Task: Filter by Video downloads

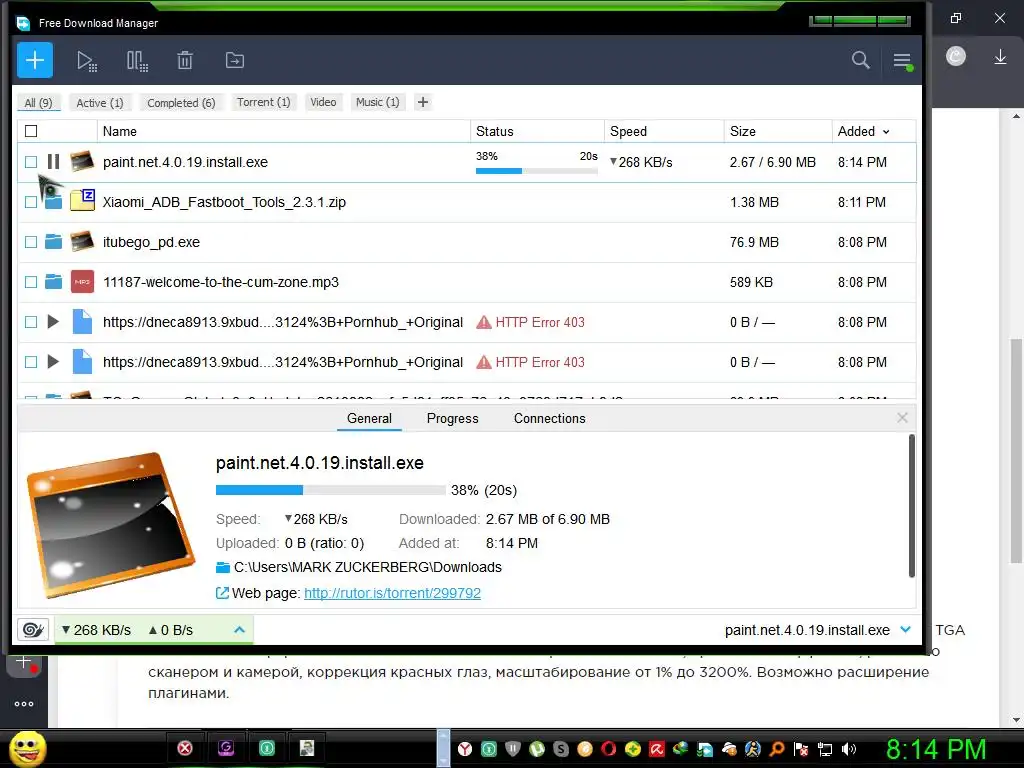Action: (323, 102)
